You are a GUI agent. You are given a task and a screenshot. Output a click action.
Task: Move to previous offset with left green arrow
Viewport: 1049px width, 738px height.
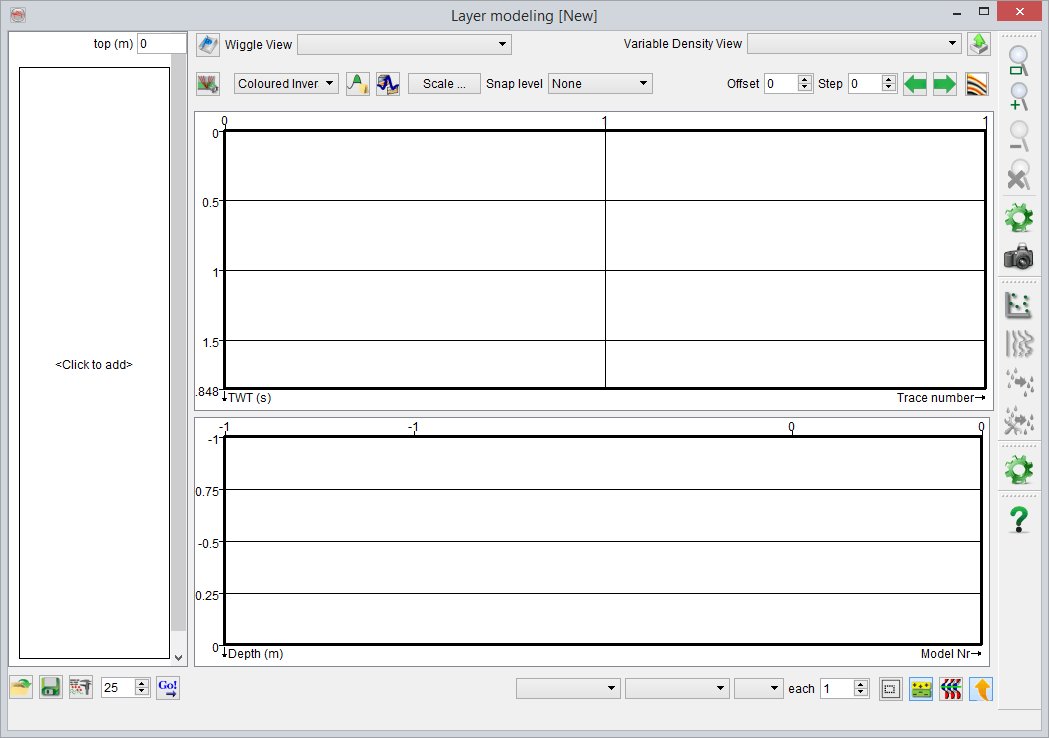click(x=915, y=84)
